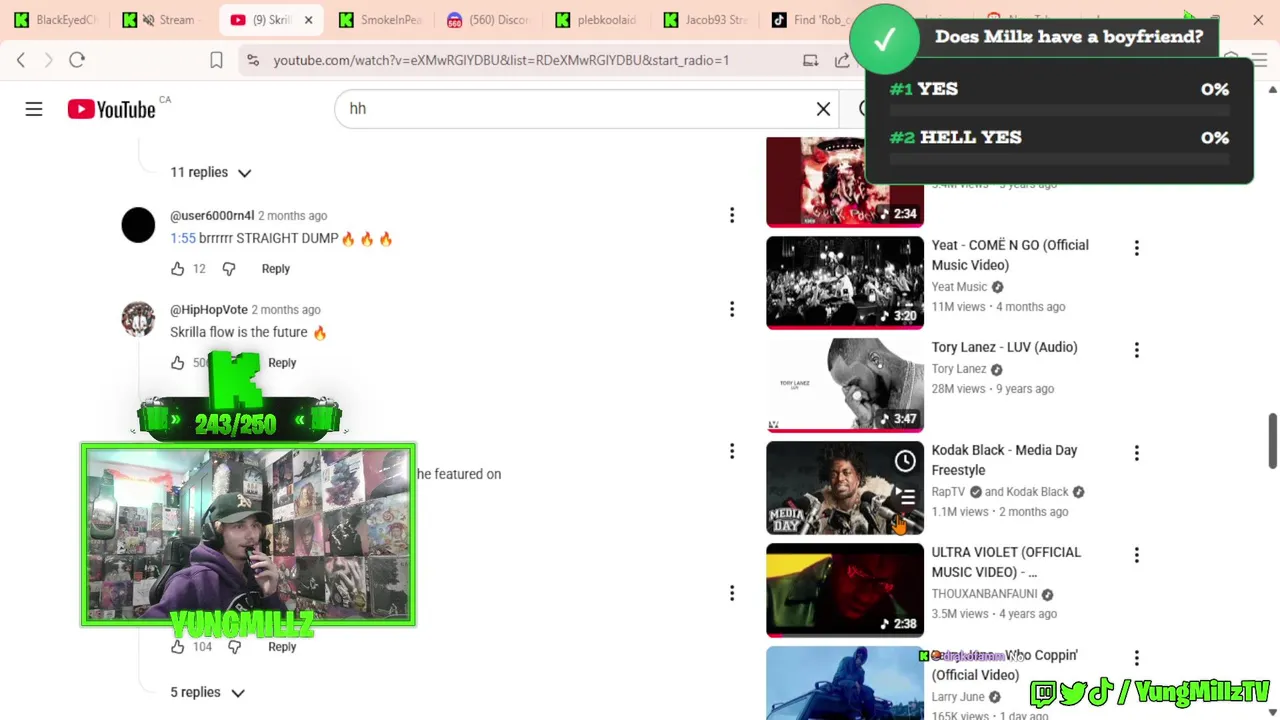Vote YES in the stream poll

coord(1059,95)
